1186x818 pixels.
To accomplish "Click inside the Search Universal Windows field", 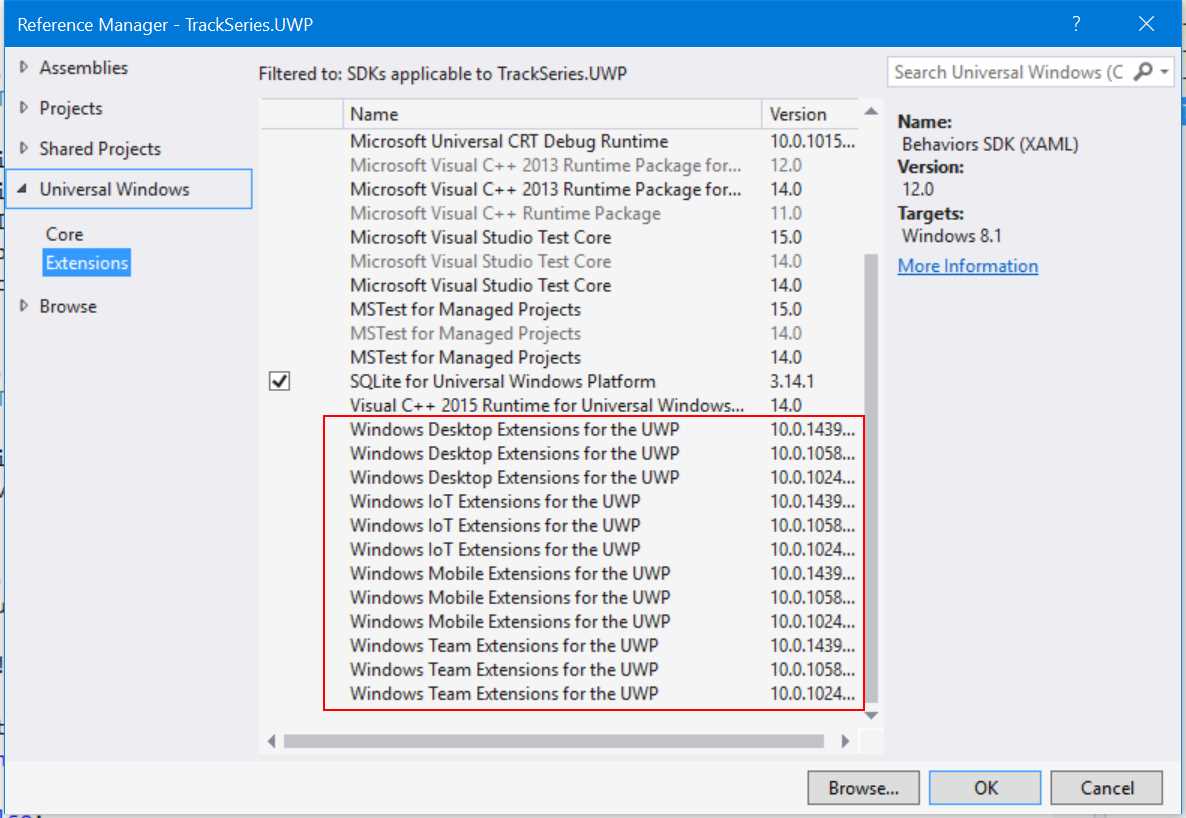I will [1000, 71].
